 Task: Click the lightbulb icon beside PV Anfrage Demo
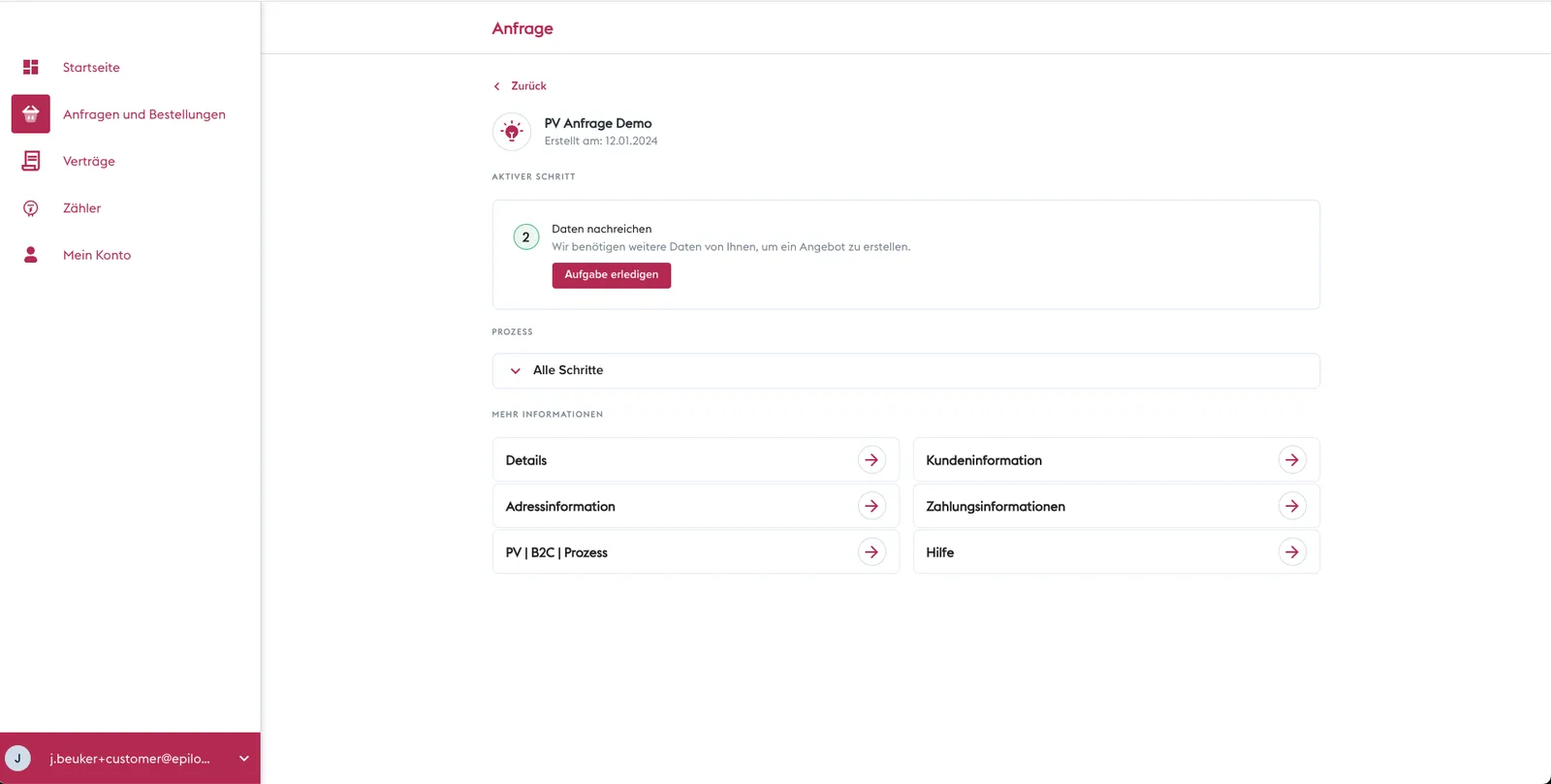[x=512, y=132]
